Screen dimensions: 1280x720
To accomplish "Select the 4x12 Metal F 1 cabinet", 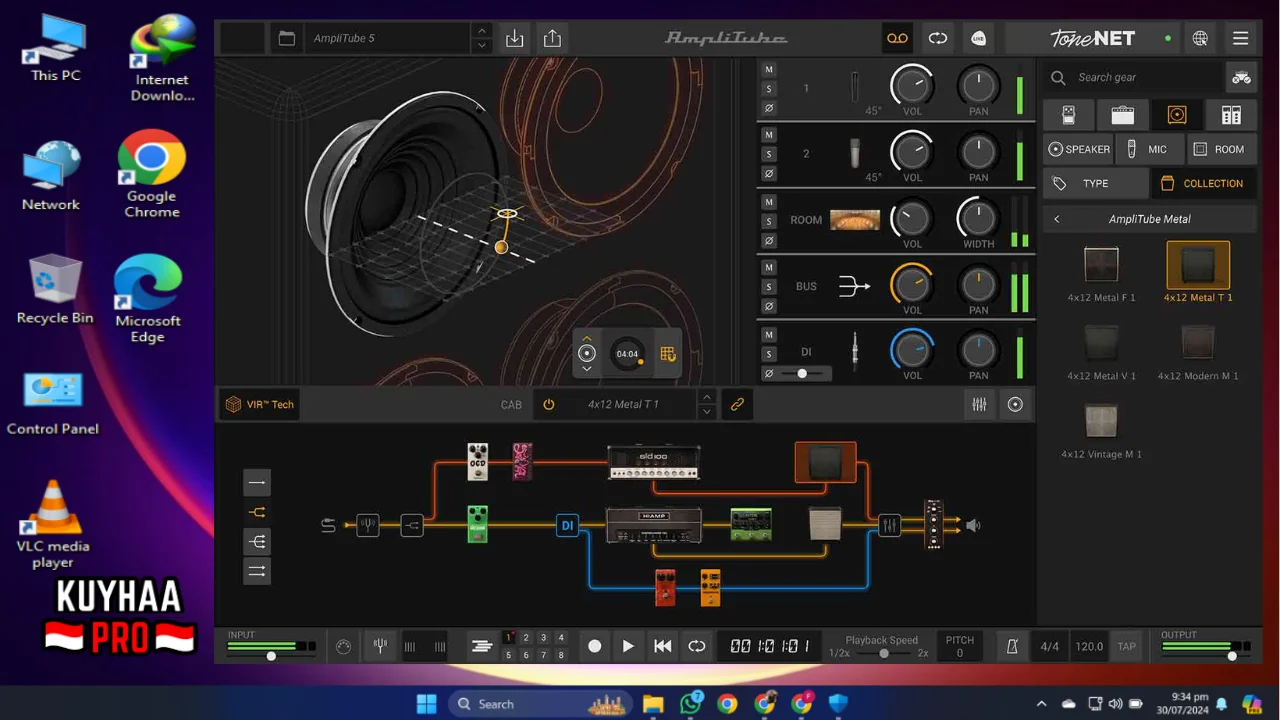I will point(1101,273).
